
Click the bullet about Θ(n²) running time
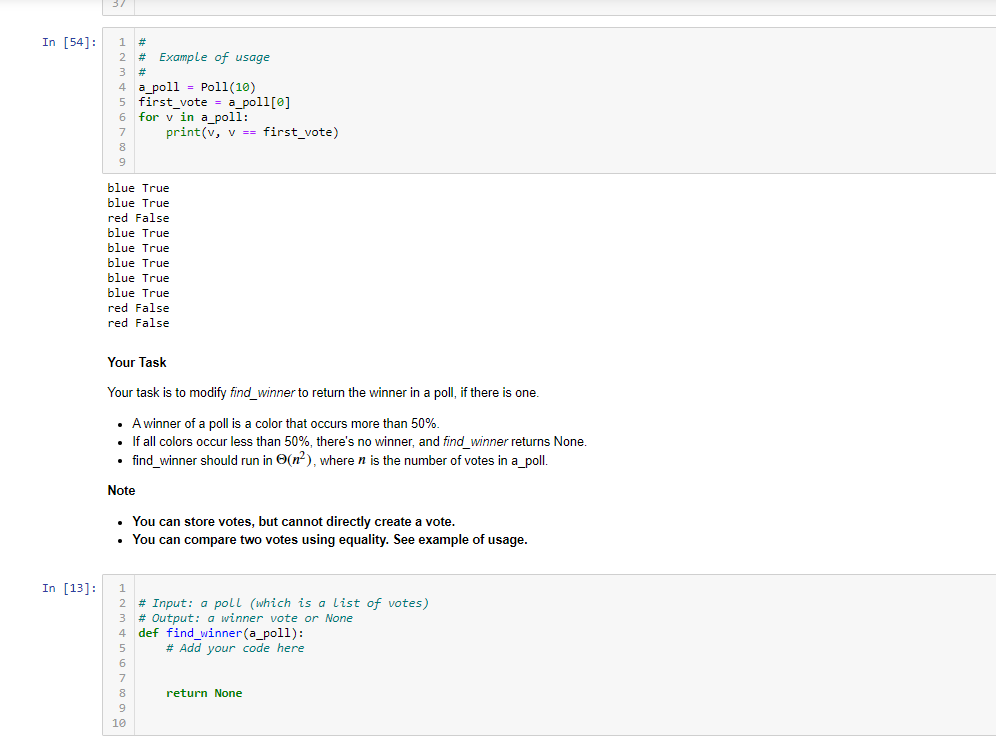coord(340,460)
